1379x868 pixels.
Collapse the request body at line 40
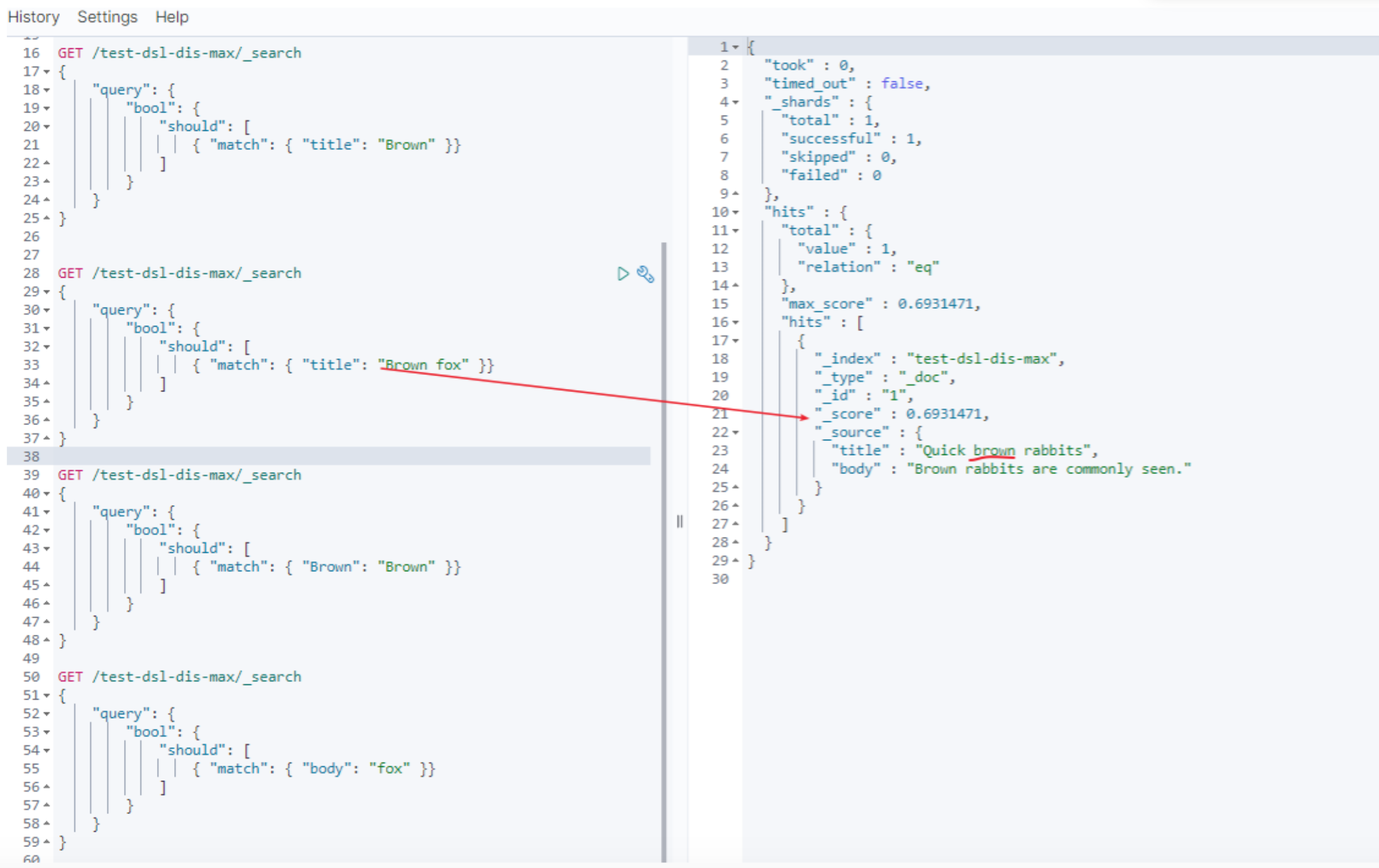click(46, 494)
